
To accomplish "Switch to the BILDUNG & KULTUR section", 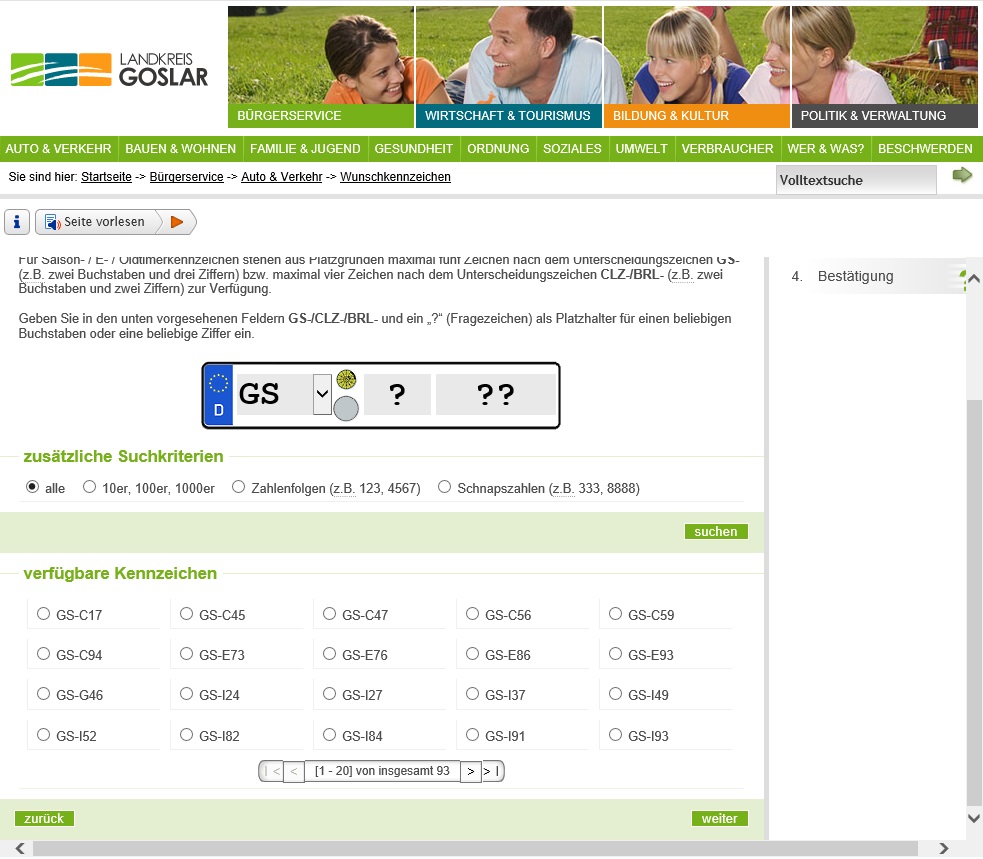I will pos(671,116).
